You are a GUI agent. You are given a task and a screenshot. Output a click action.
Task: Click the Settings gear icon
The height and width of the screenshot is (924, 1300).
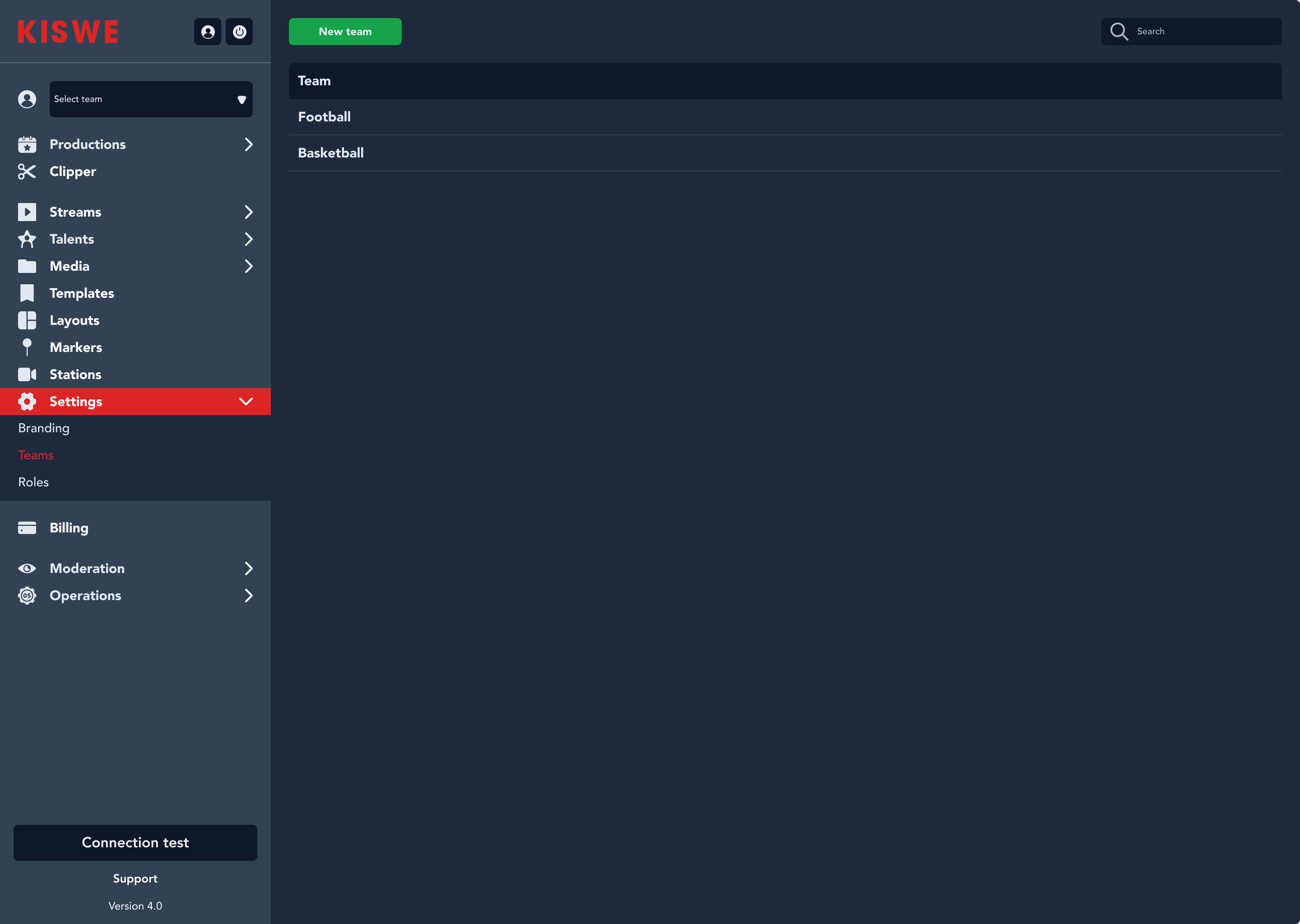point(27,402)
